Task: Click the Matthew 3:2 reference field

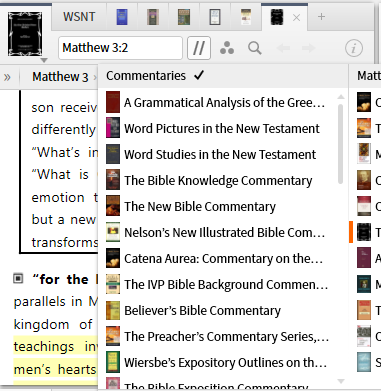Action: click(120, 48)
